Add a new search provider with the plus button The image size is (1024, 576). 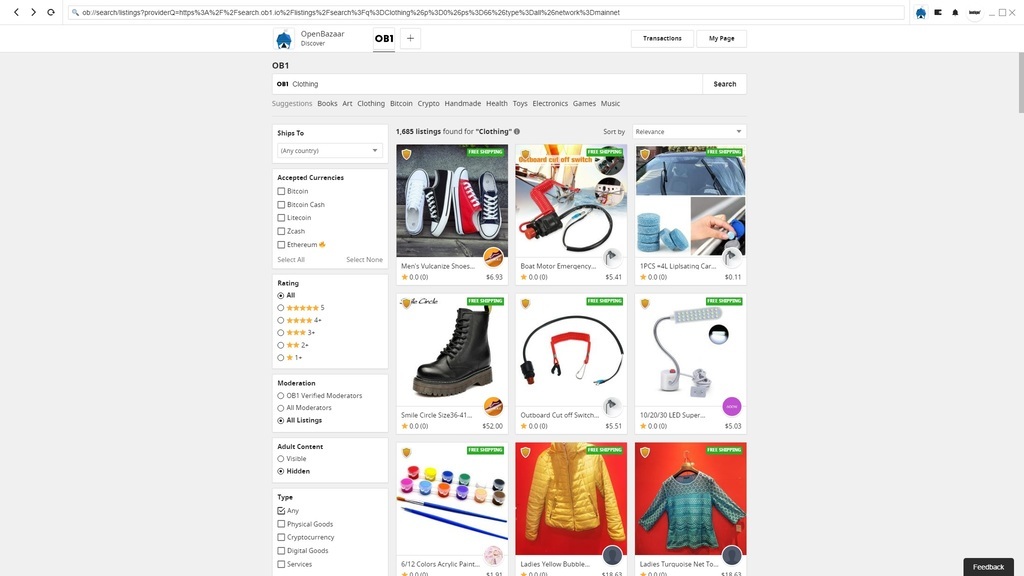(x=411, y=39)
